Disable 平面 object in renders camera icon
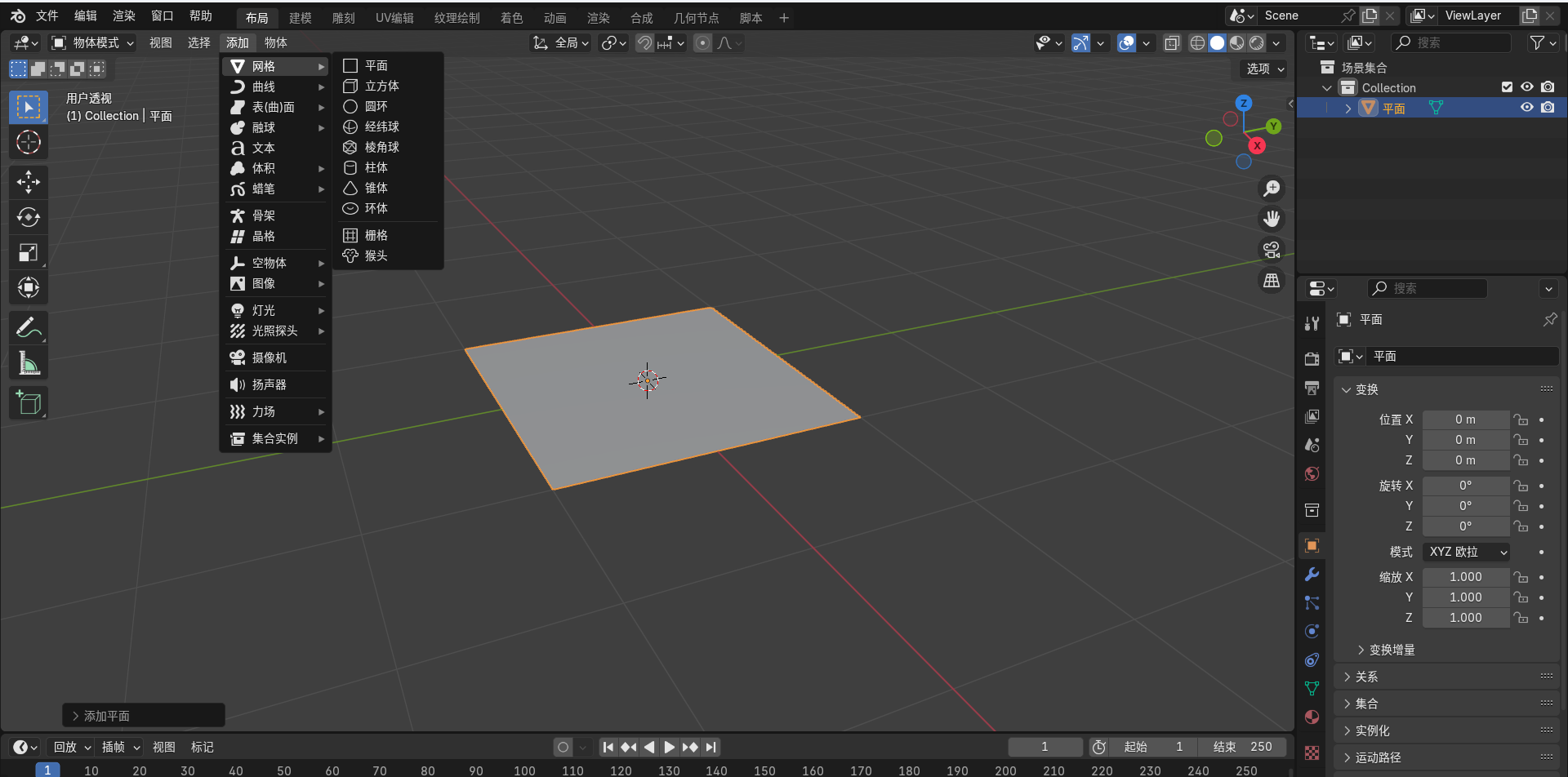The height and width of the screenshot is (777, 1568). (1548, 108)
